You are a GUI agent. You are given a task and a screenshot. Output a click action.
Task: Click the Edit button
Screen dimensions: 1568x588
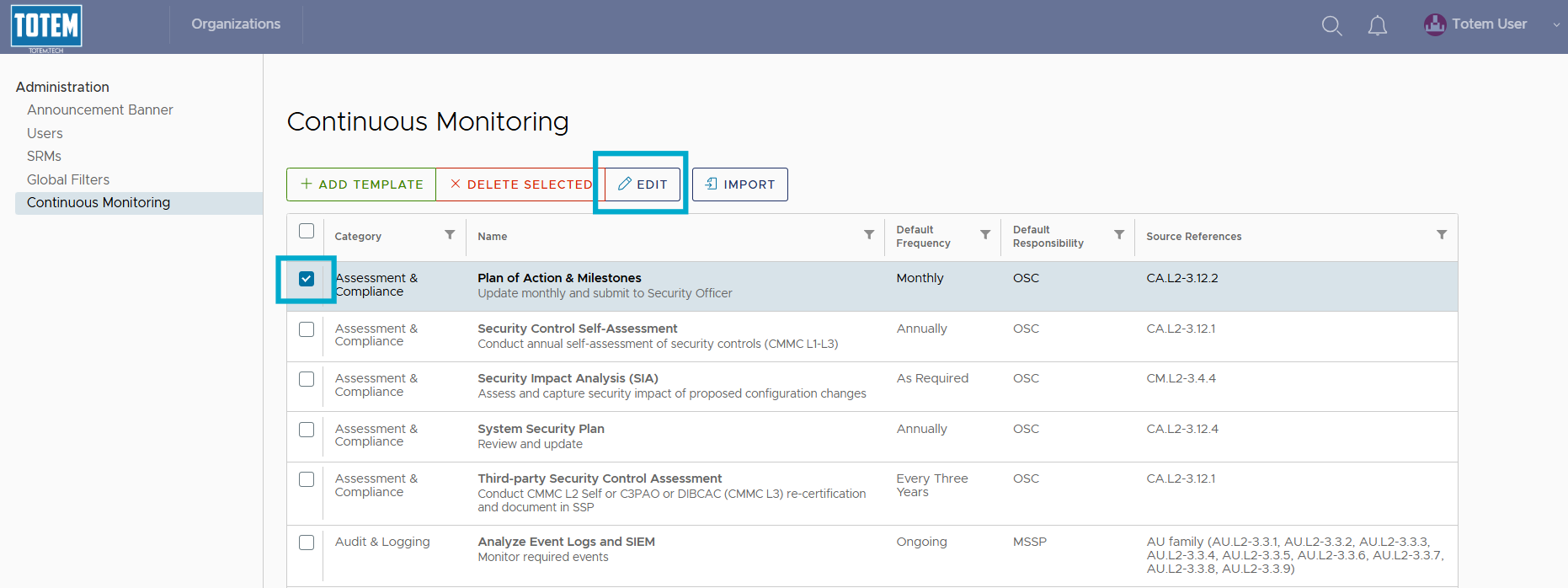click(x=643, y=184)
